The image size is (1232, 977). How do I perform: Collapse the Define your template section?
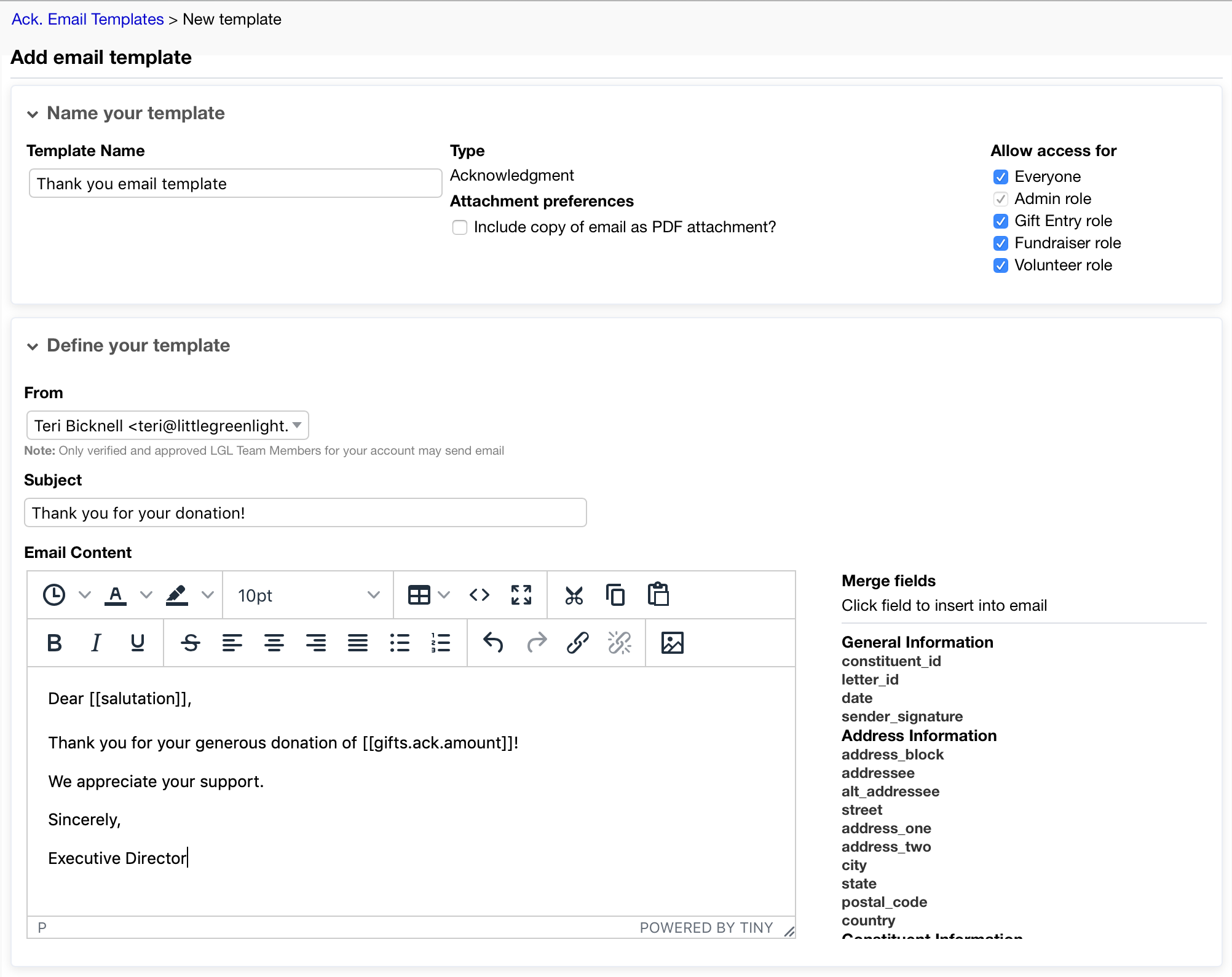(x=33, y=346)
